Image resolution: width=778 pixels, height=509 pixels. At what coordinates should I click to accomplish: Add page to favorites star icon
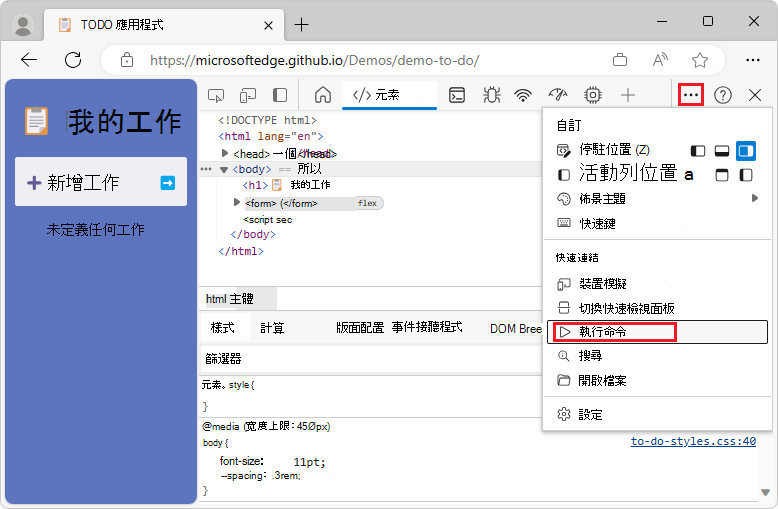tap(700, 60)
